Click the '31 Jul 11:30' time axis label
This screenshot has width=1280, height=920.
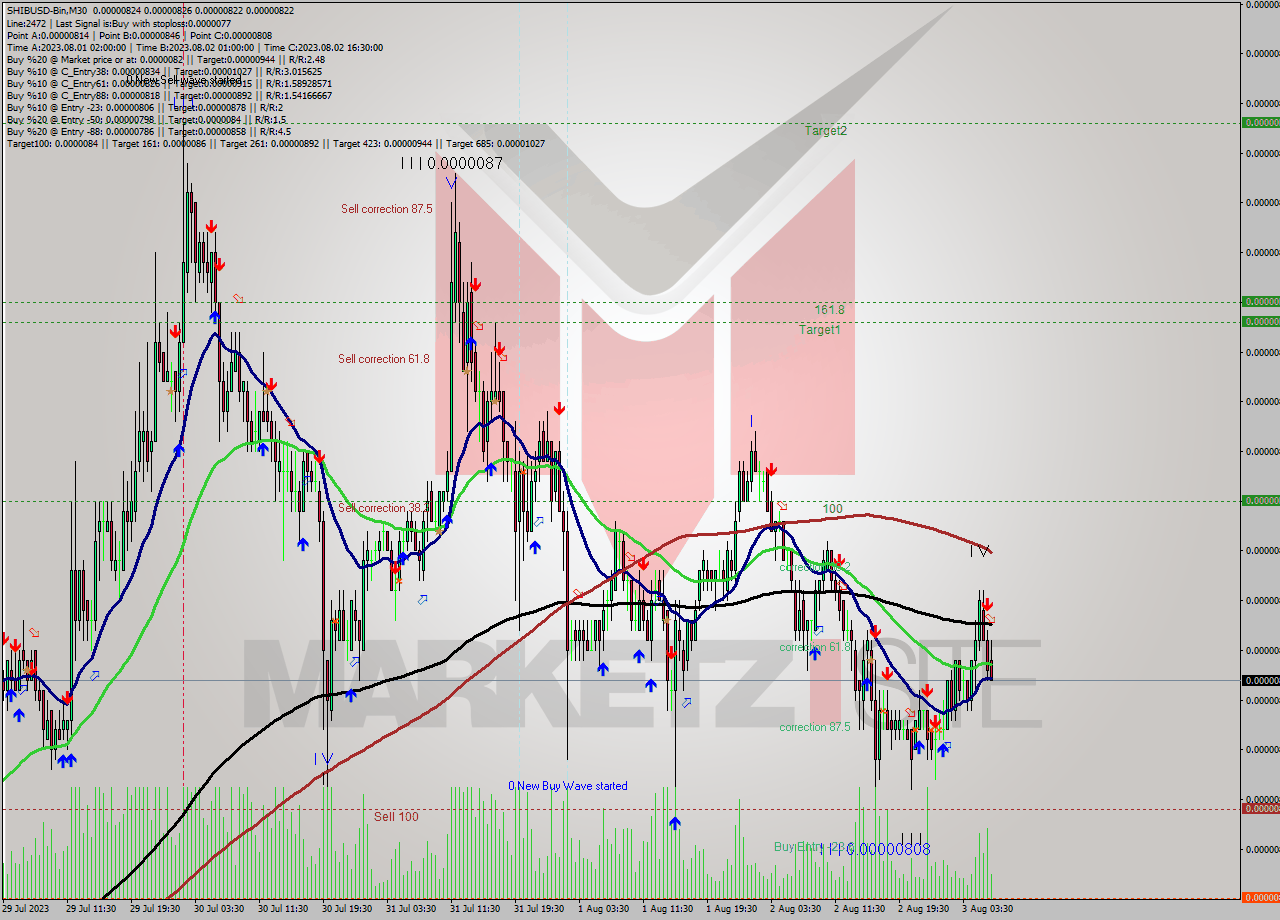point(474,909)
